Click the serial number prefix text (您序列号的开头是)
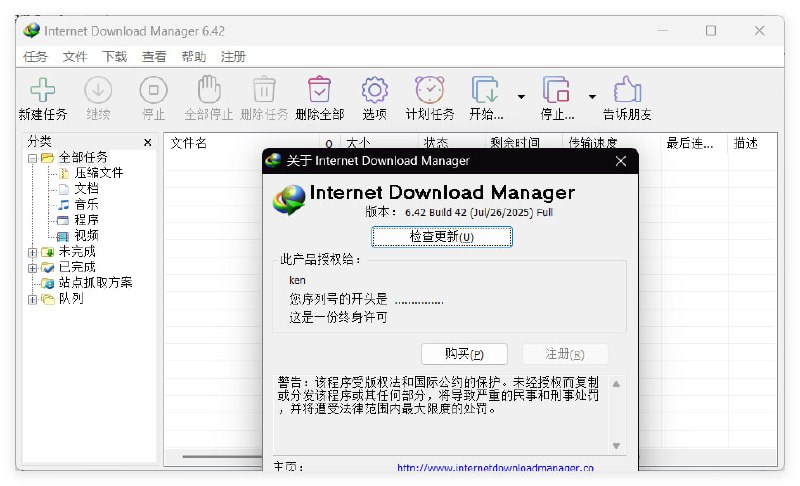 point(338,299)
